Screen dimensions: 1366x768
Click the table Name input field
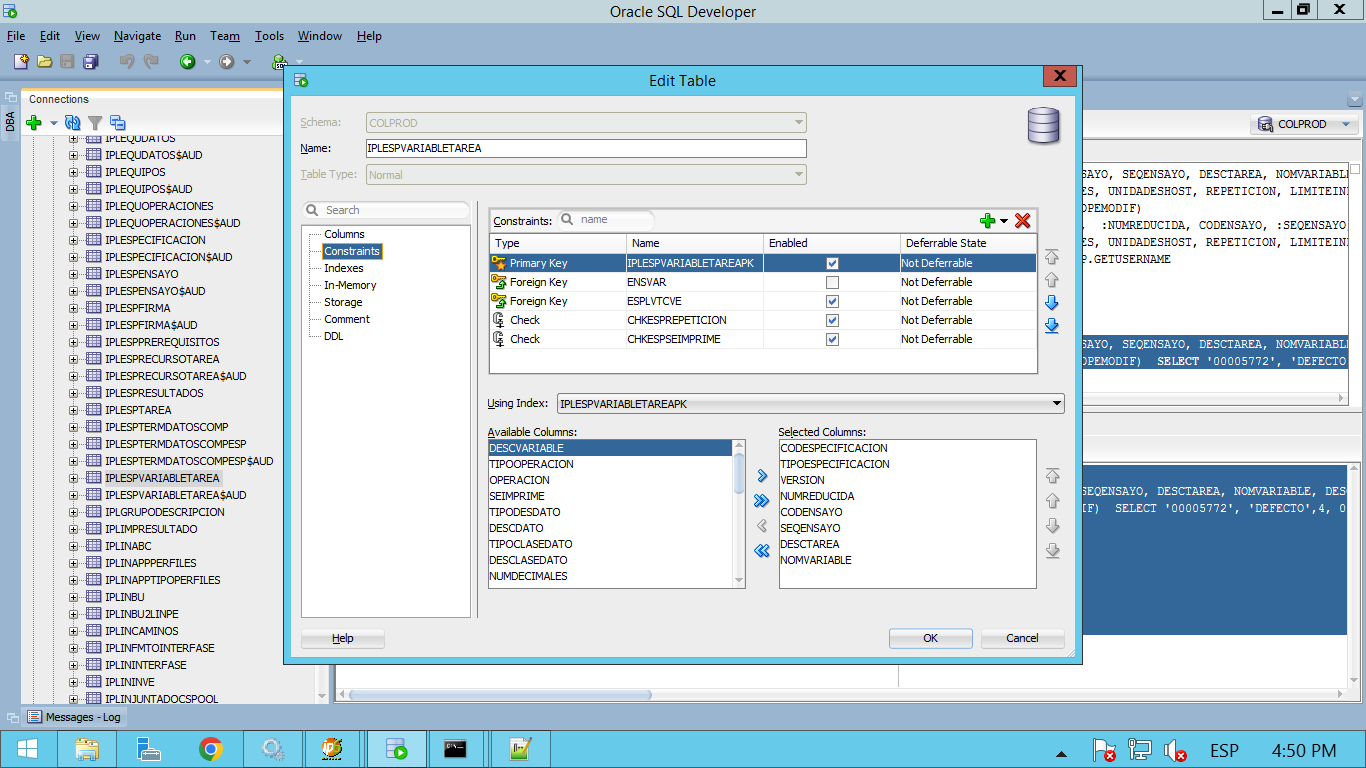click(585, 148)
